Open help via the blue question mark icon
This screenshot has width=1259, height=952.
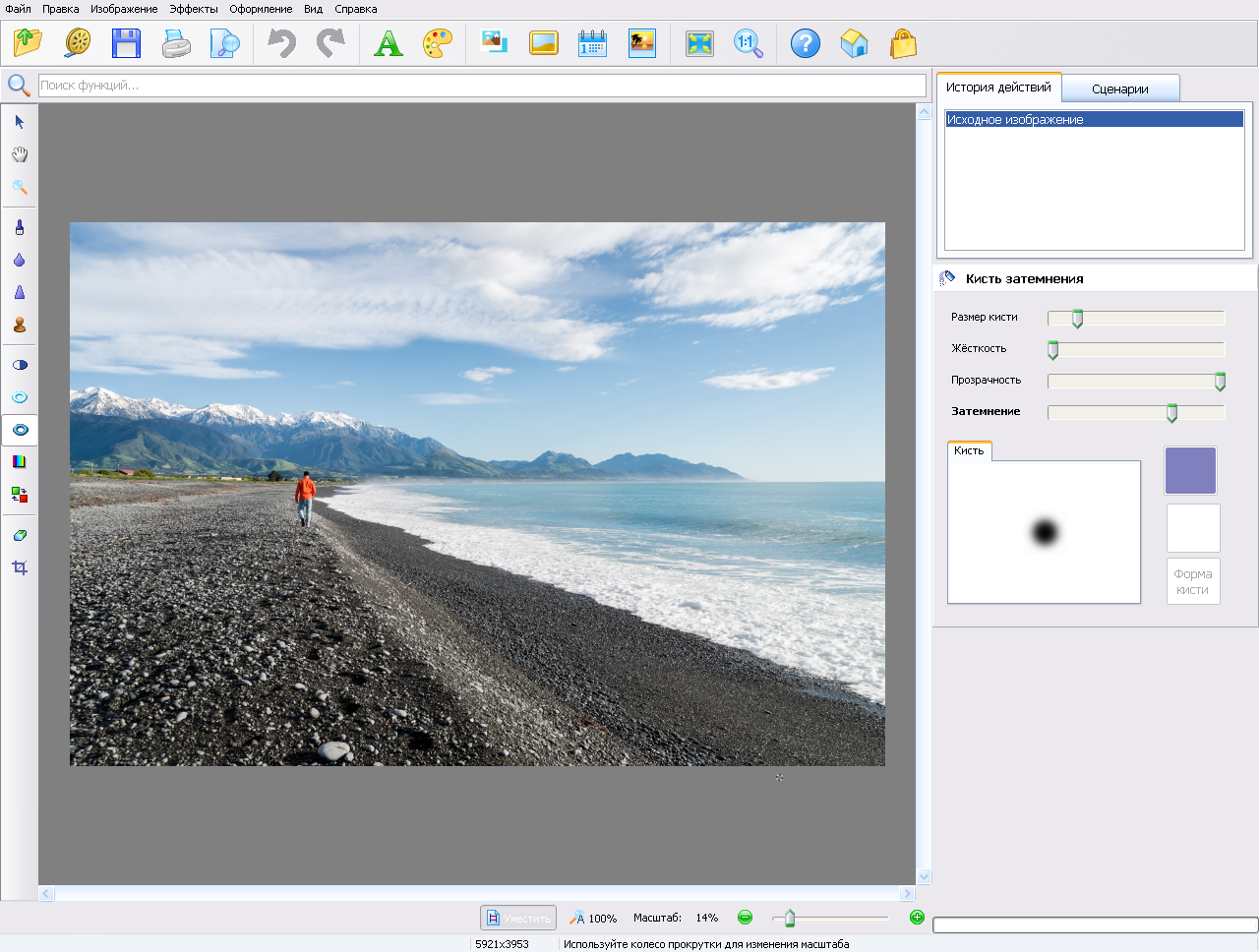click(x=806, y=43)
